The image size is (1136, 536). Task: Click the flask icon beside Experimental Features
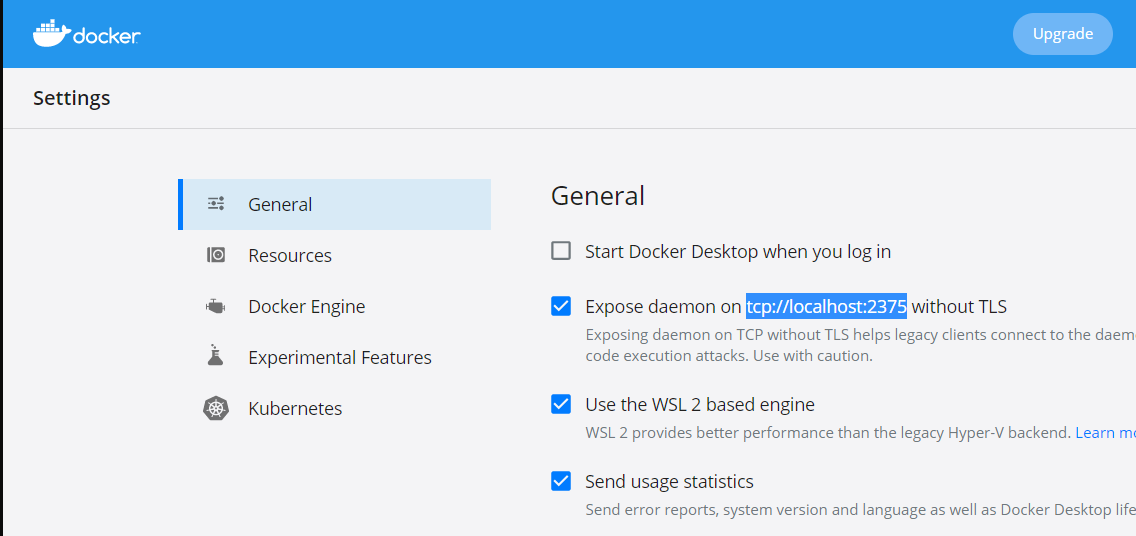[x=216, y=357]
